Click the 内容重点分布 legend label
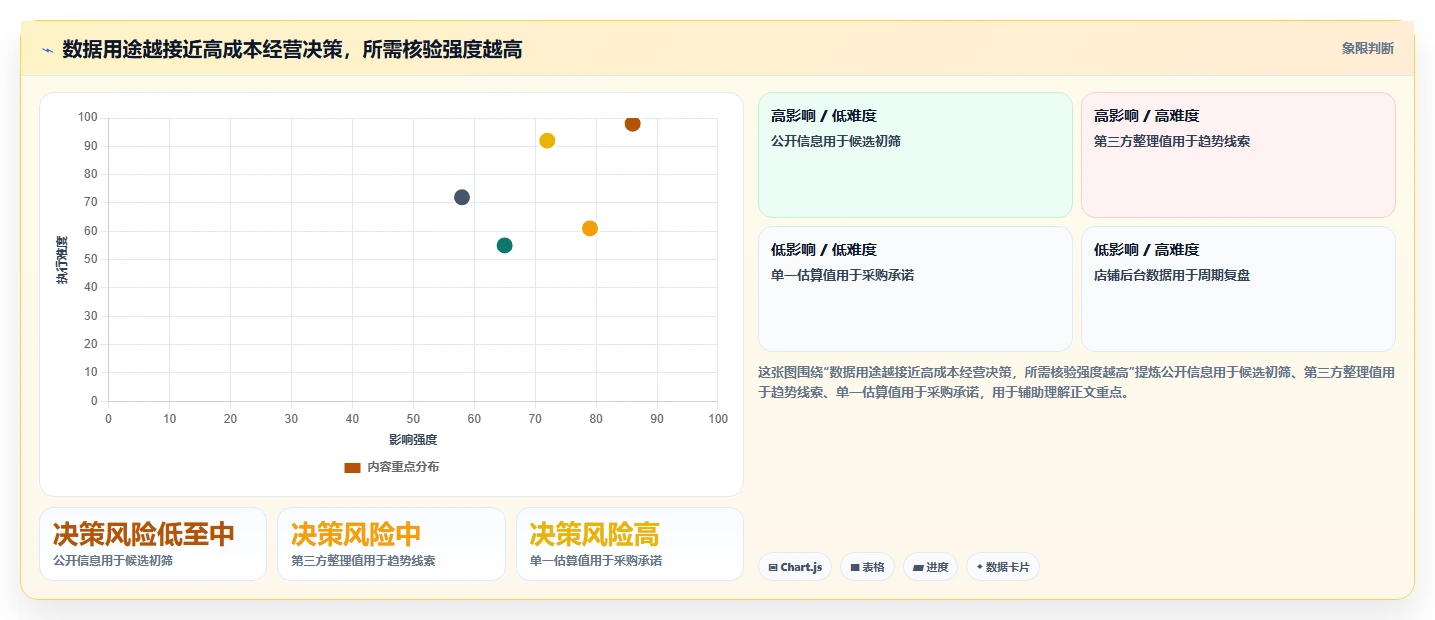 pyautogui.click(x=403, y=467)
